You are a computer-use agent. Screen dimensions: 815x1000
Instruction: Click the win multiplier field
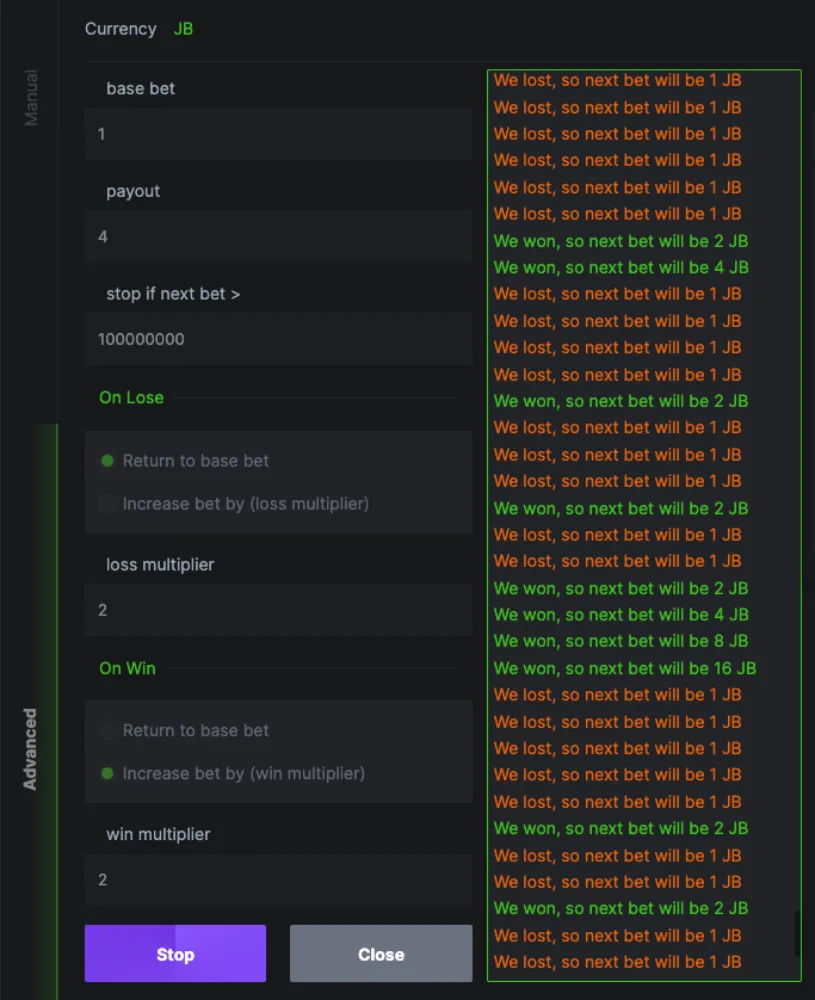(x=277, y=879)
